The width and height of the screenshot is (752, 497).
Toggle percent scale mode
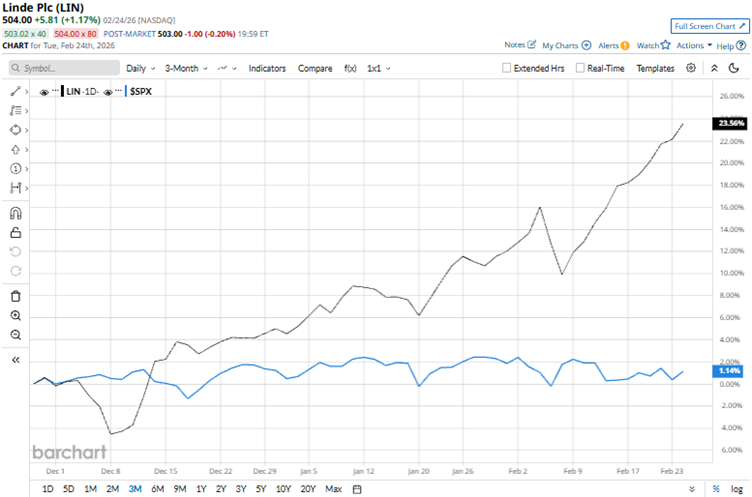[x=716, y=489]
